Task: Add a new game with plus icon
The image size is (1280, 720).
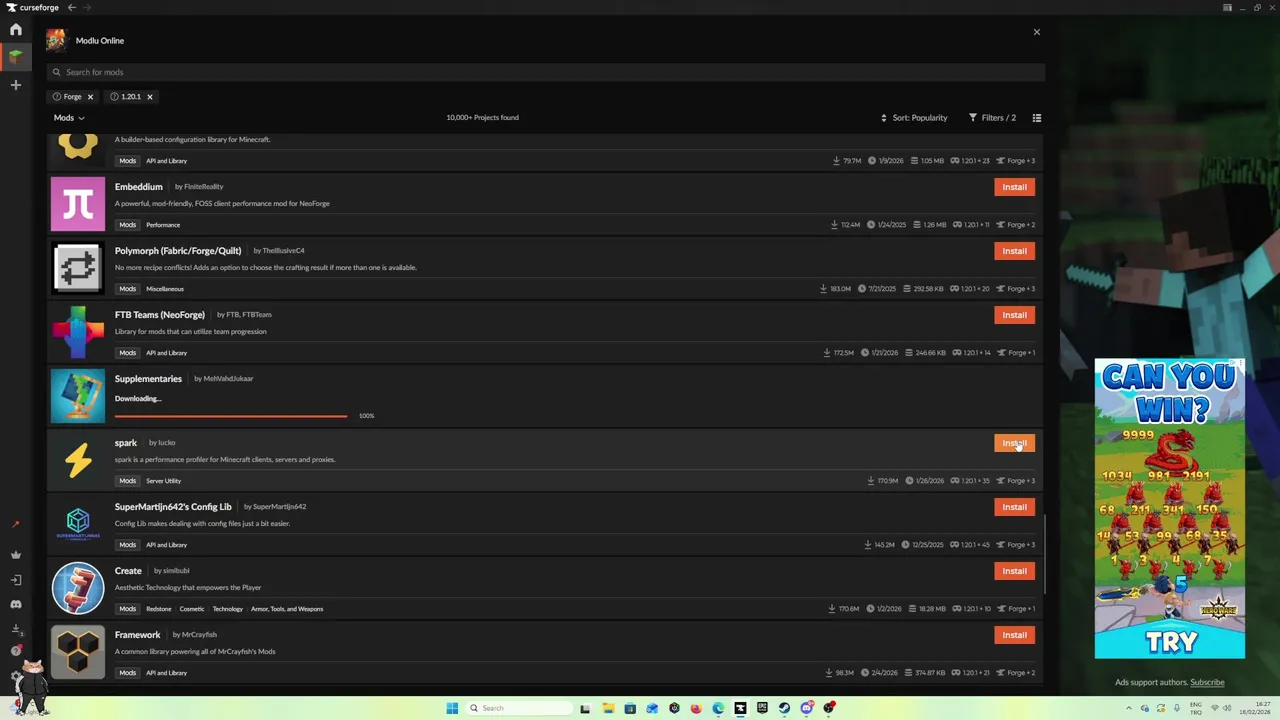Action: pos(15,85)
